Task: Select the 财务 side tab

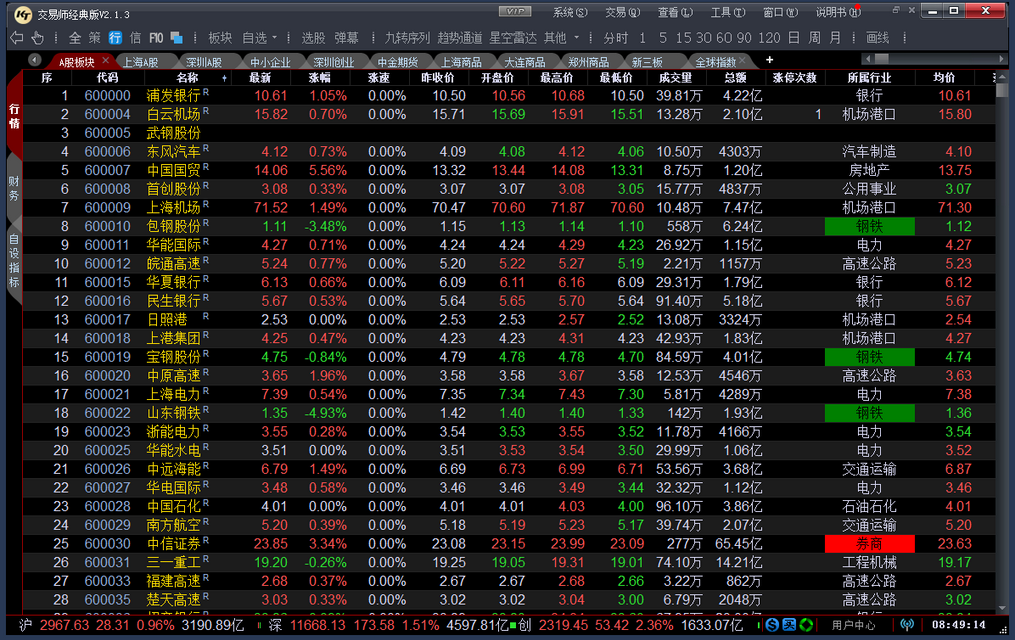Action: click(14, 188)
